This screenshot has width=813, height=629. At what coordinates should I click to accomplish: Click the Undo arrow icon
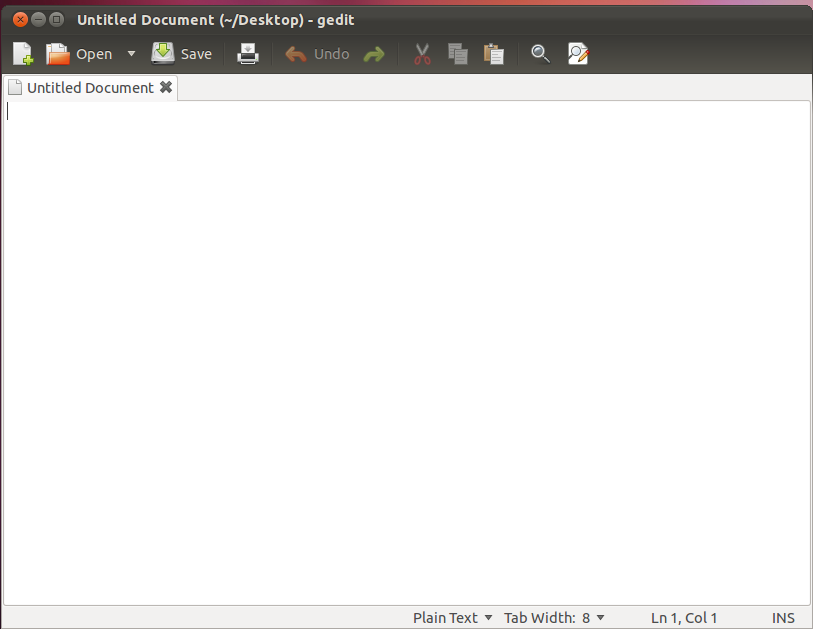(x=296, y=54)
